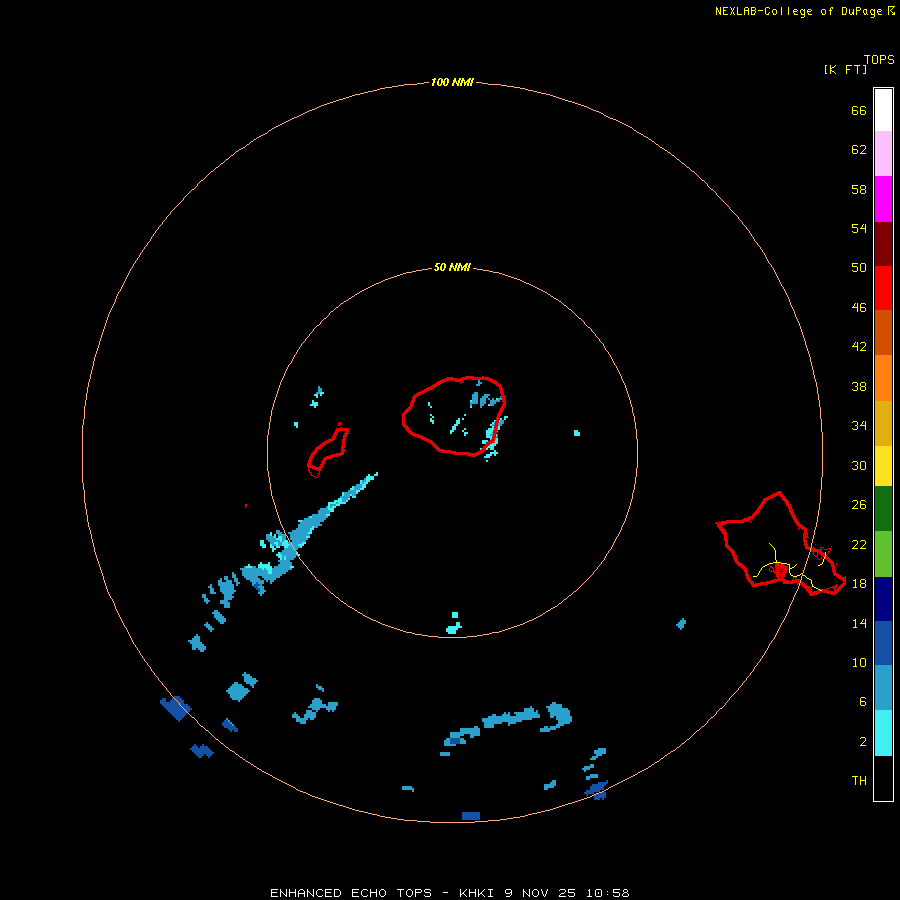Click the TOPS legend title
The image size is (900, 900).
[879, 60]
